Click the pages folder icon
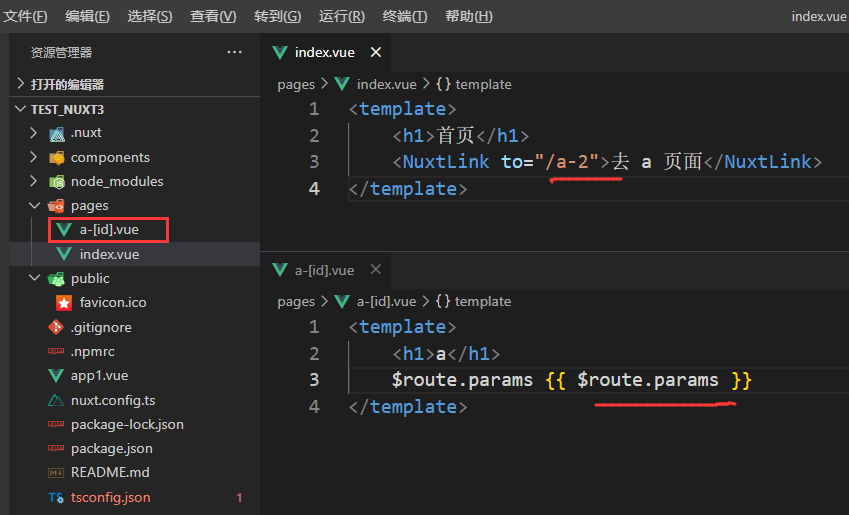 point(56,206)
